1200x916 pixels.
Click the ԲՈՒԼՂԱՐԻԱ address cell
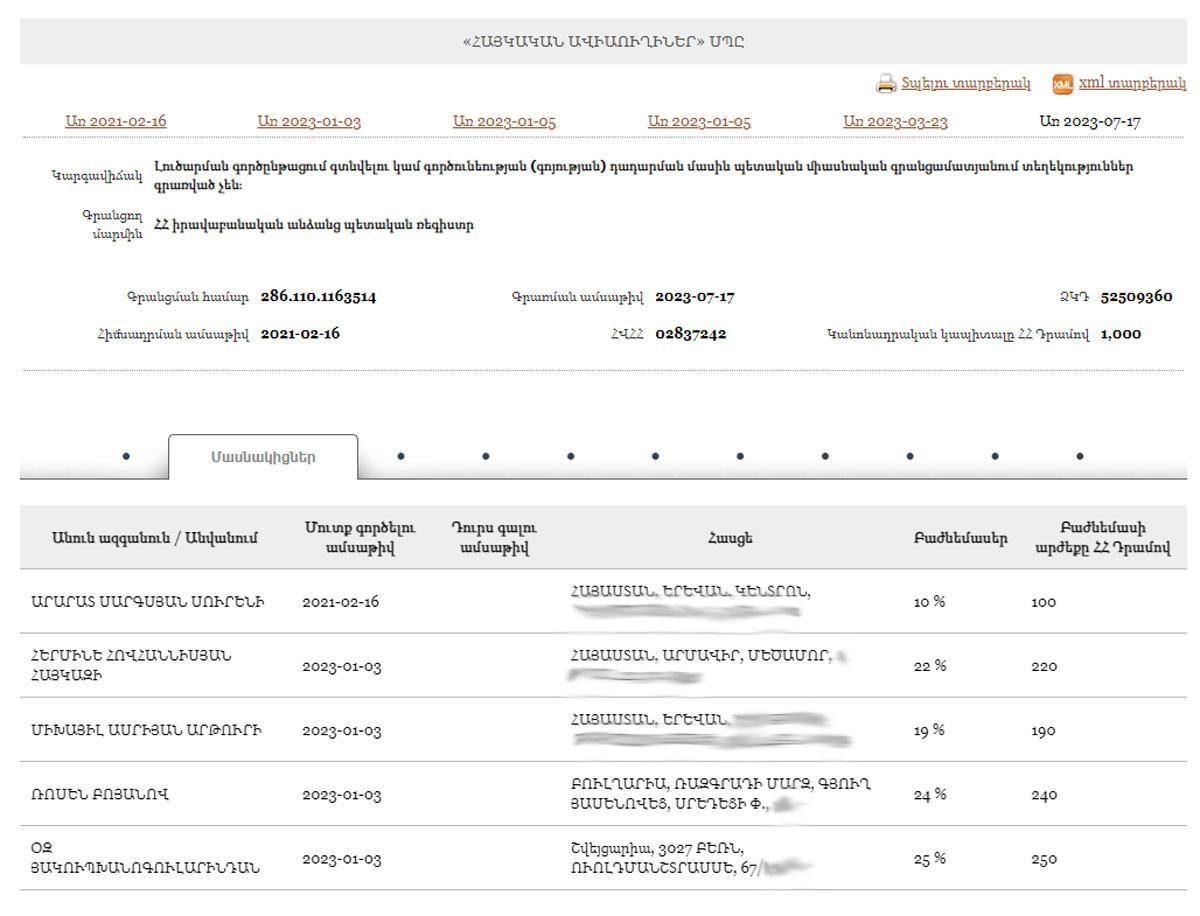(720, 795)
